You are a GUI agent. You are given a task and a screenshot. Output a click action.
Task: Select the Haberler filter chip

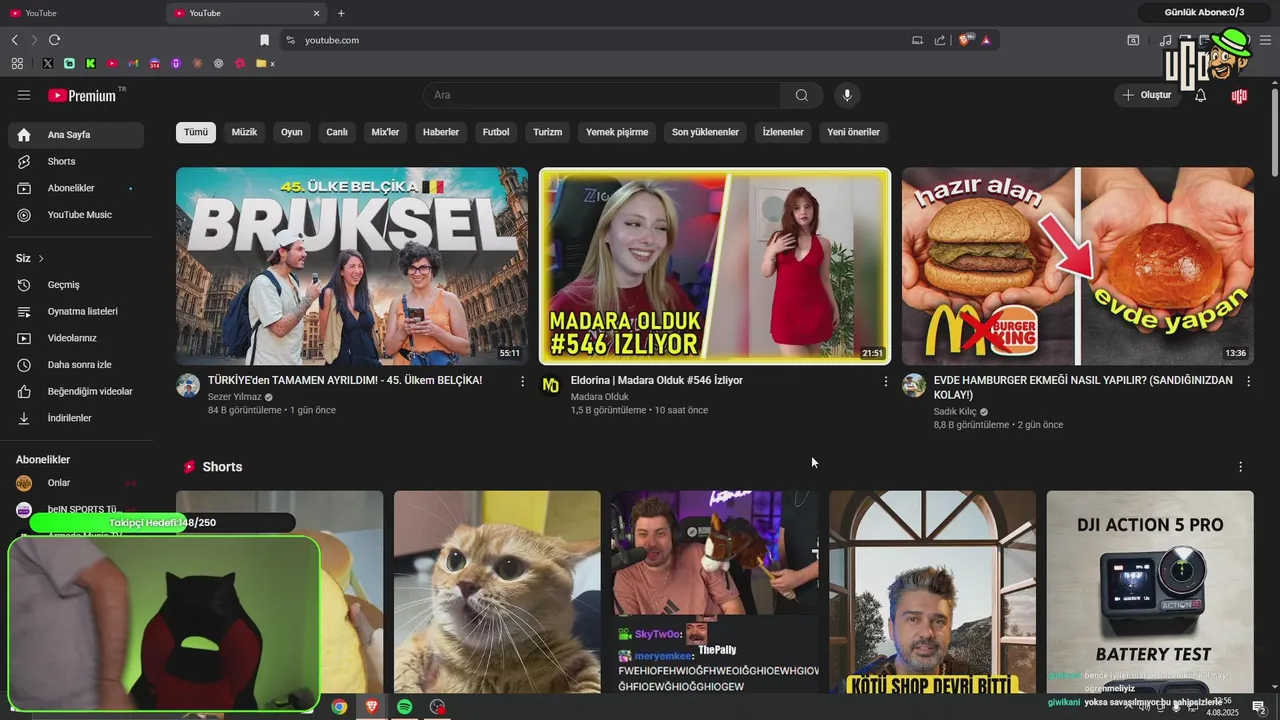441,132
